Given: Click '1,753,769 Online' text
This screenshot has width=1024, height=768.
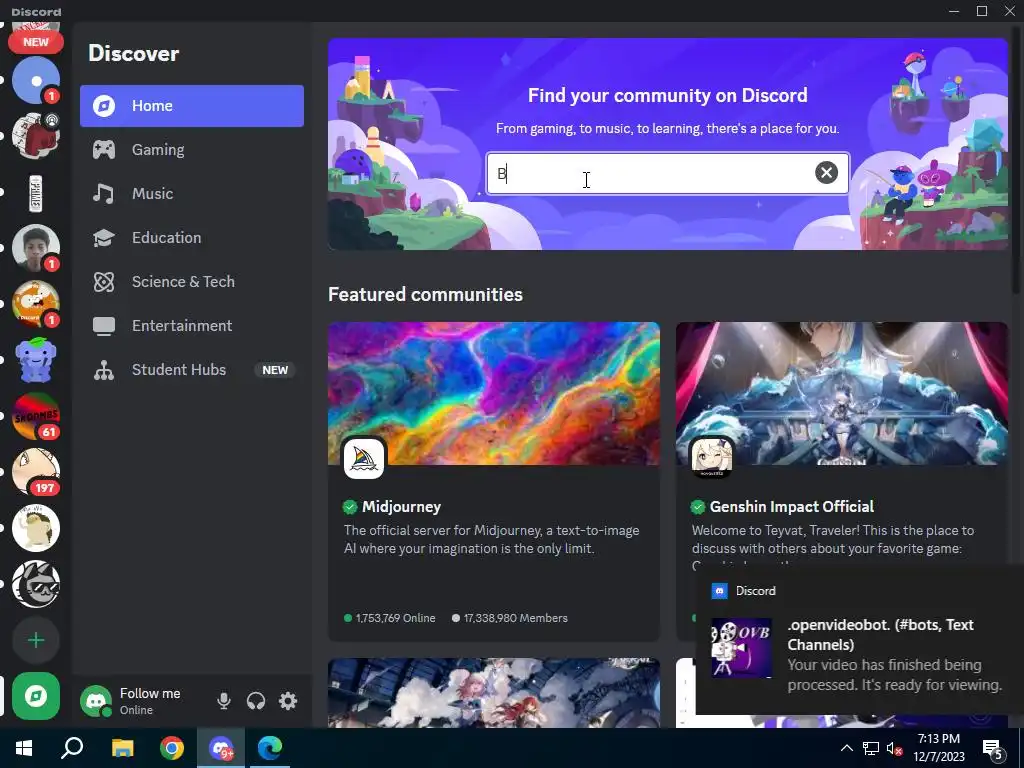Looking at the screenshot, I should tap(395, 618).
